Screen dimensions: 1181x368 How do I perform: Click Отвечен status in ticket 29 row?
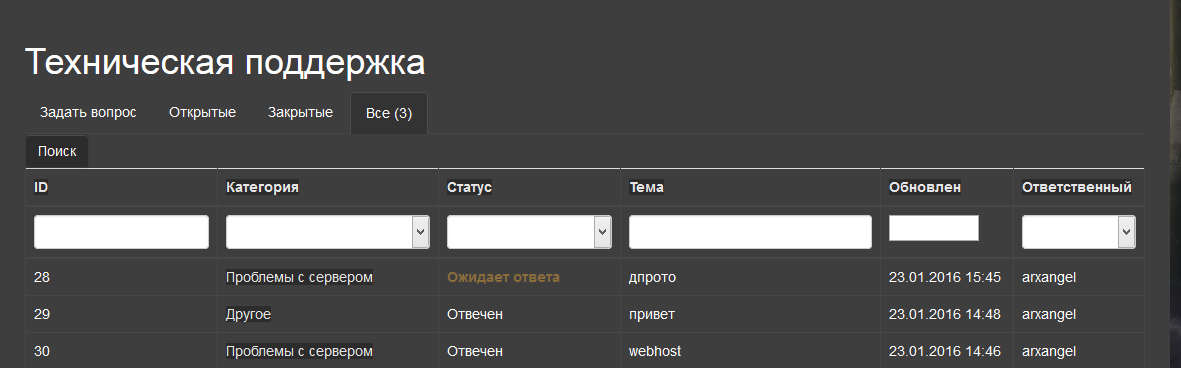click(475, 314)
